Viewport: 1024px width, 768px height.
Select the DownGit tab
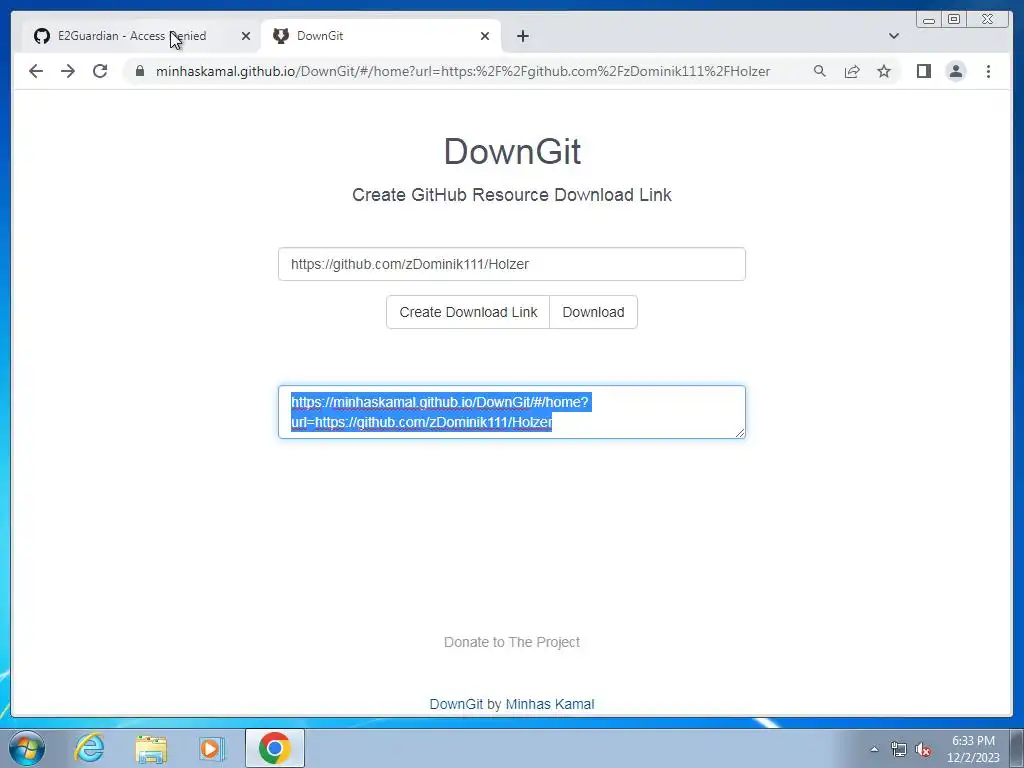381,36
